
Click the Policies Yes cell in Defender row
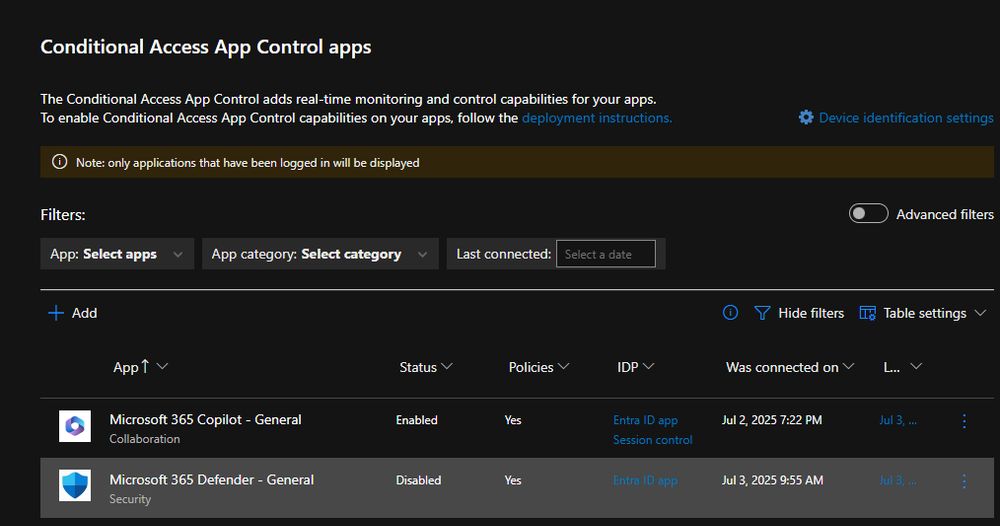(x=513, y=480)
